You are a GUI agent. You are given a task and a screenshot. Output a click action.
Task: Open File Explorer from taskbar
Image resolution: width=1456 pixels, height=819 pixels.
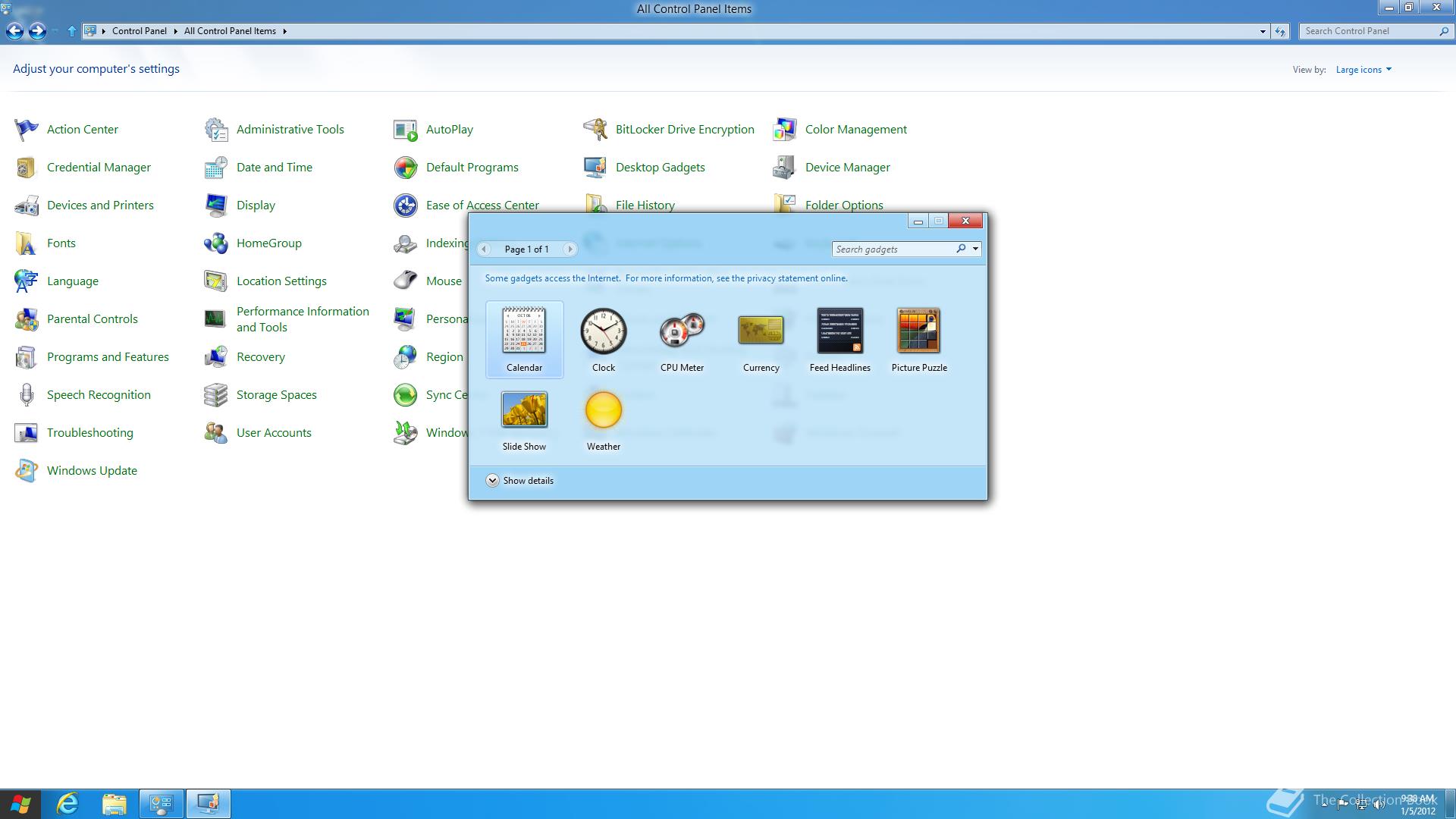pyautogui.click(x=115, y=804)
